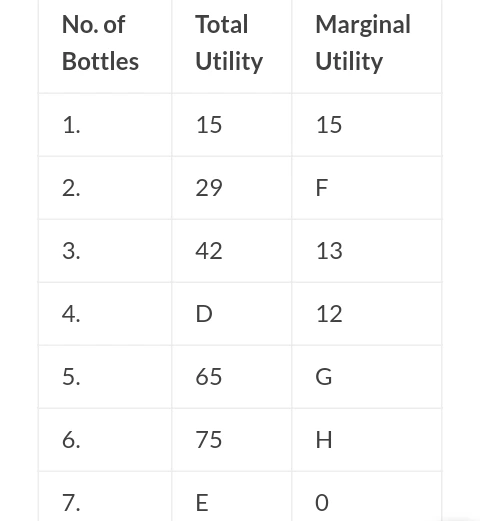The width and height of the screenshot is (480, 521).
Task: Click bottle number 4 row label
Action: tap(71, 314)
